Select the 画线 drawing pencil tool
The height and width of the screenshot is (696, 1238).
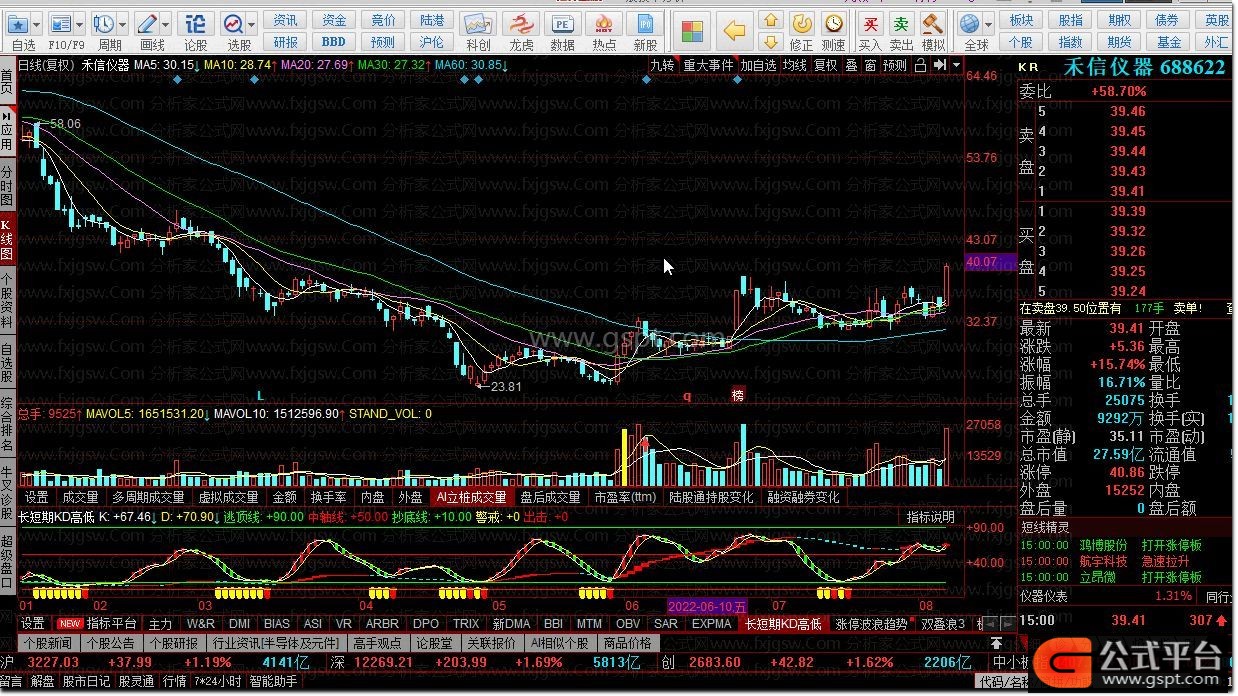point(147,23)
